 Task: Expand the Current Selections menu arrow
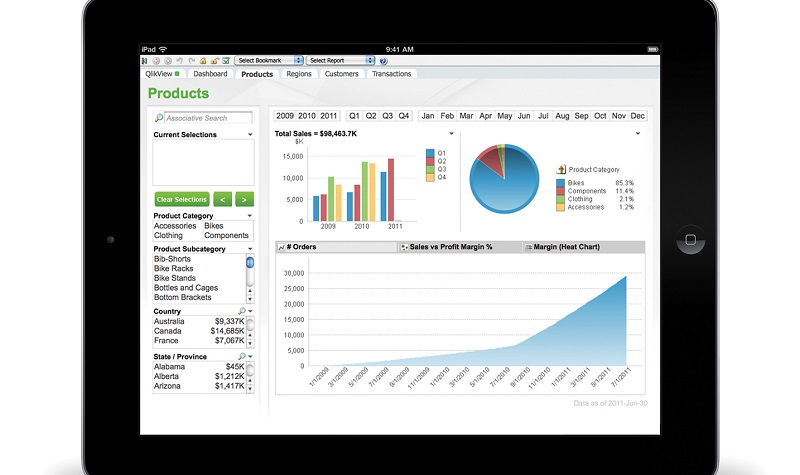250,135
